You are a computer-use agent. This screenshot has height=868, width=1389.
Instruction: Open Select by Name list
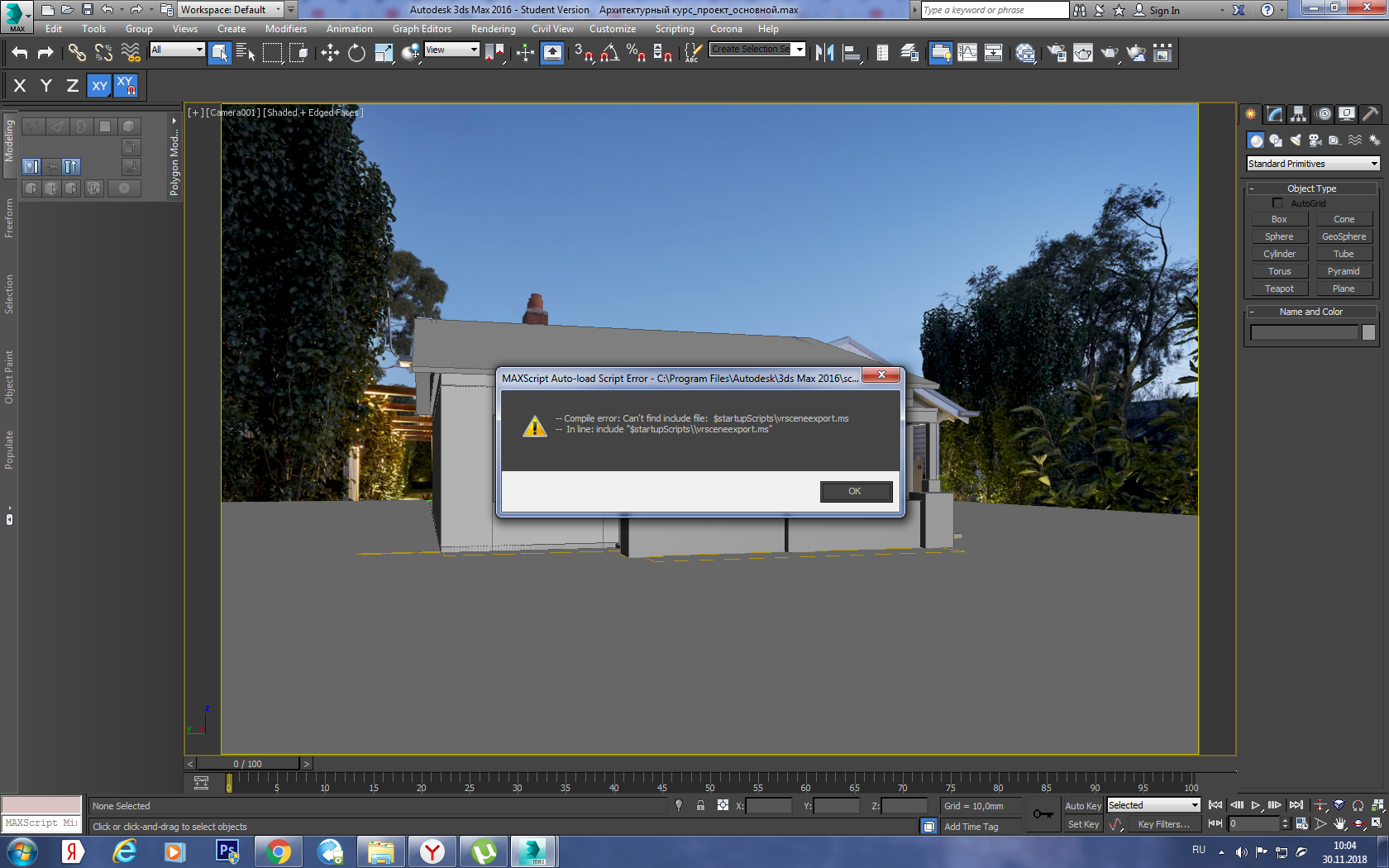pos(246,53)
